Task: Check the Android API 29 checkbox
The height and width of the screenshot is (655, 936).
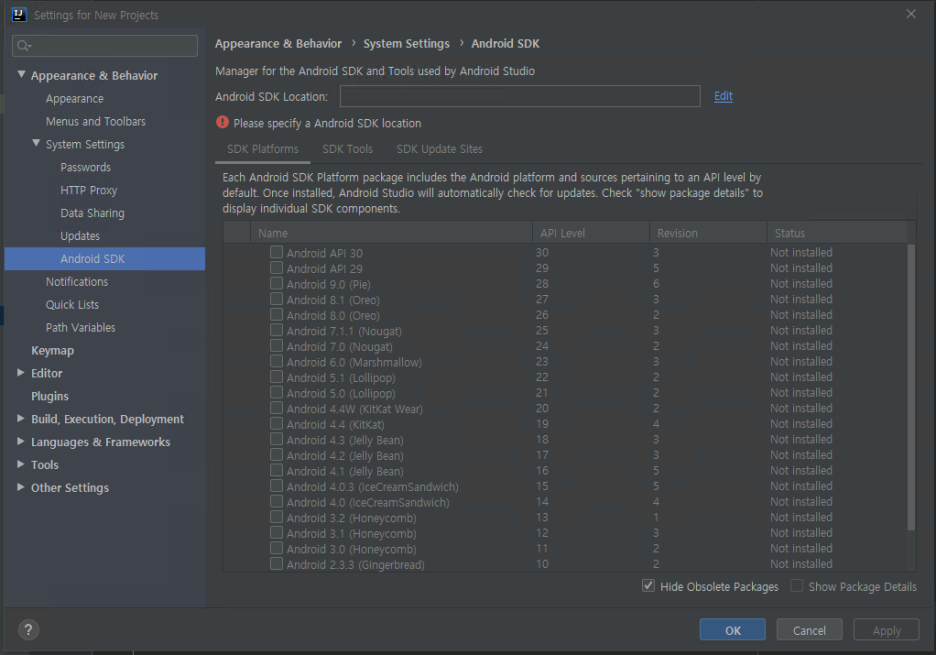Action: 276,267
